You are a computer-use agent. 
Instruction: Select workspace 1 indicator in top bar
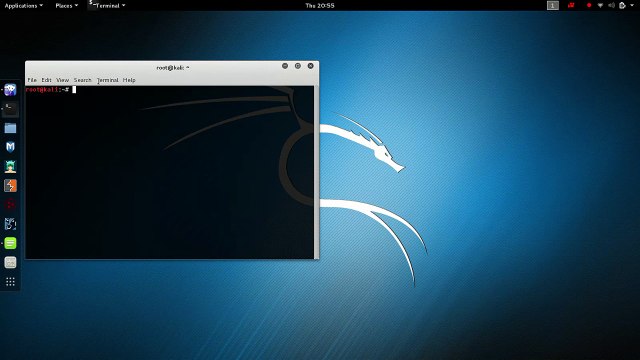(x=553, y=5)
